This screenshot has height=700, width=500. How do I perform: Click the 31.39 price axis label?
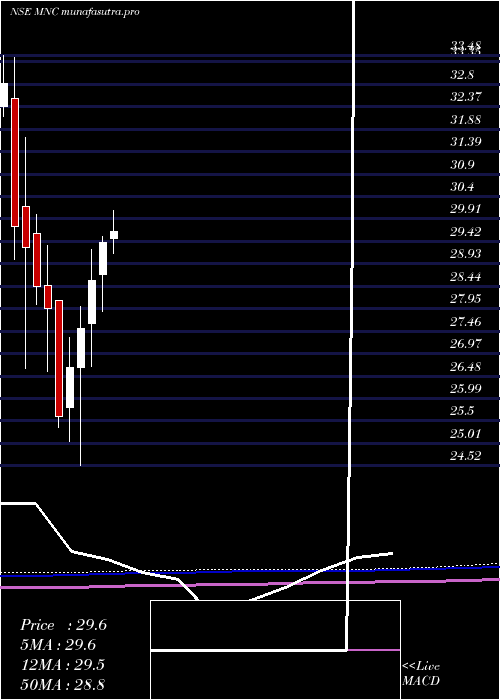tap(466, 142)
